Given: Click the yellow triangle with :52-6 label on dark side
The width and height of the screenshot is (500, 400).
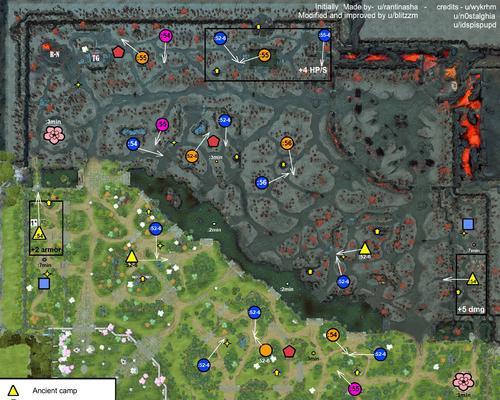Looking at the screenshot, I should [x=365, y=249].
